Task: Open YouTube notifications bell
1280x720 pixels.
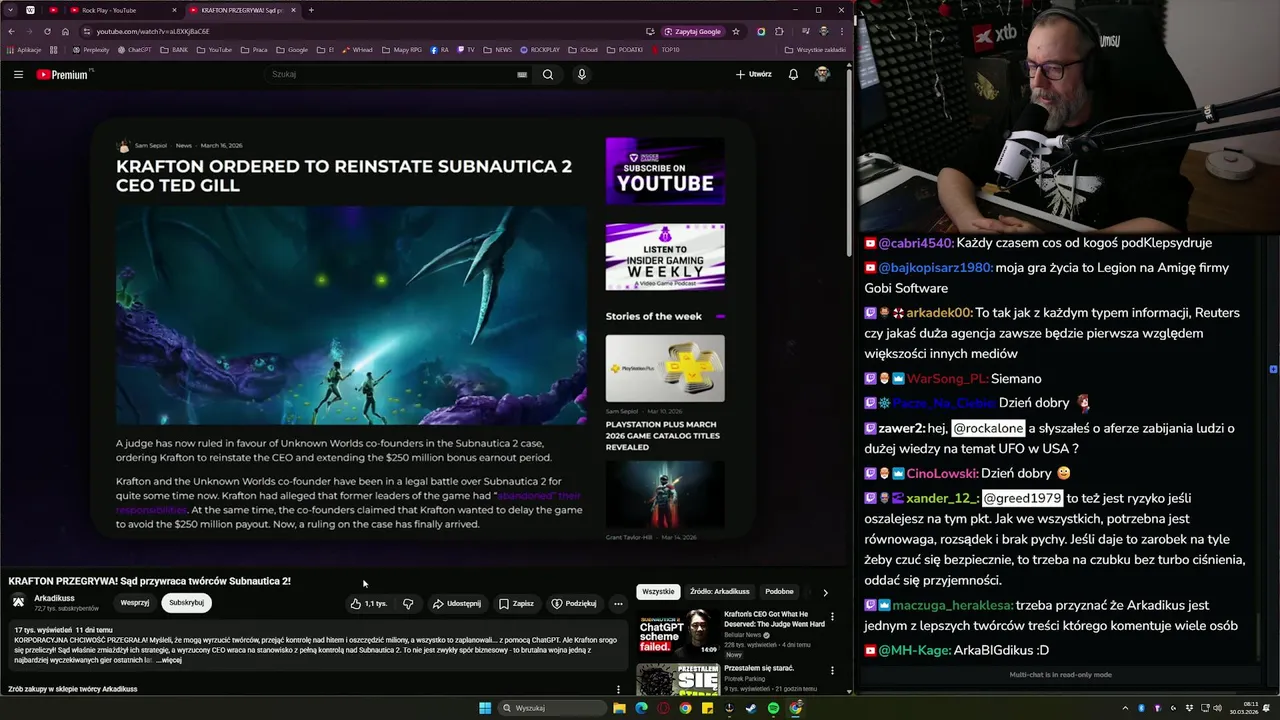Action: [x=793, y=74]
